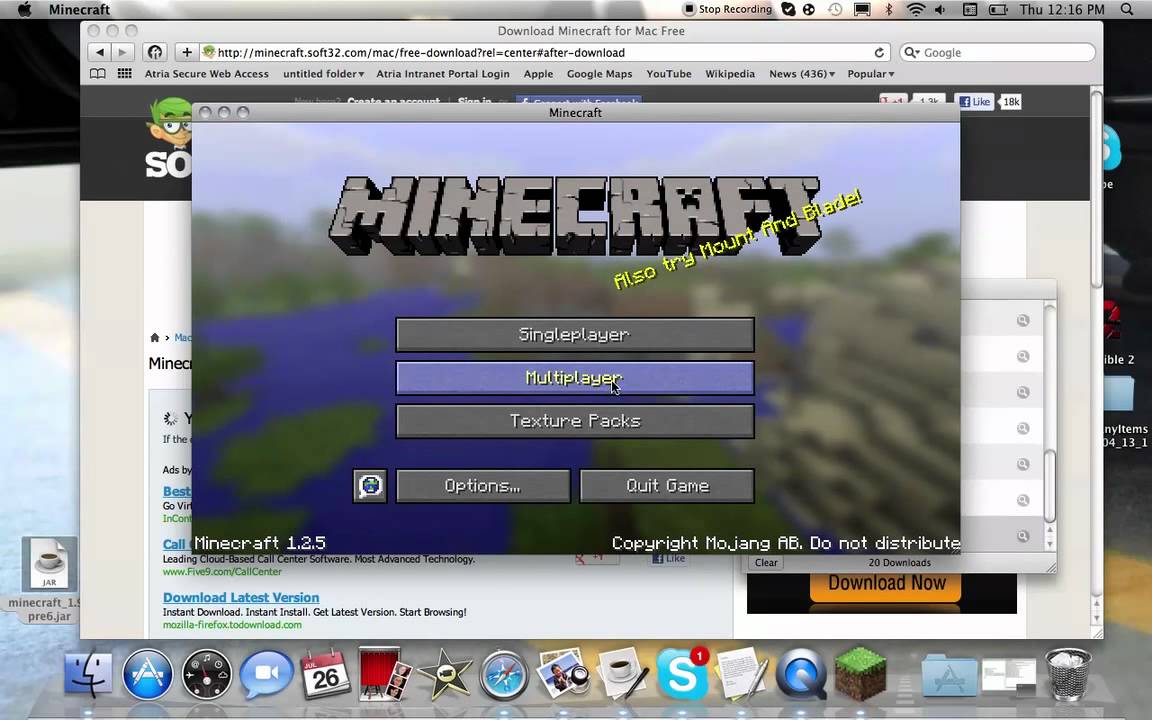
Task: Expand the untitled folder bookmark menu
Action: (323, 73)
